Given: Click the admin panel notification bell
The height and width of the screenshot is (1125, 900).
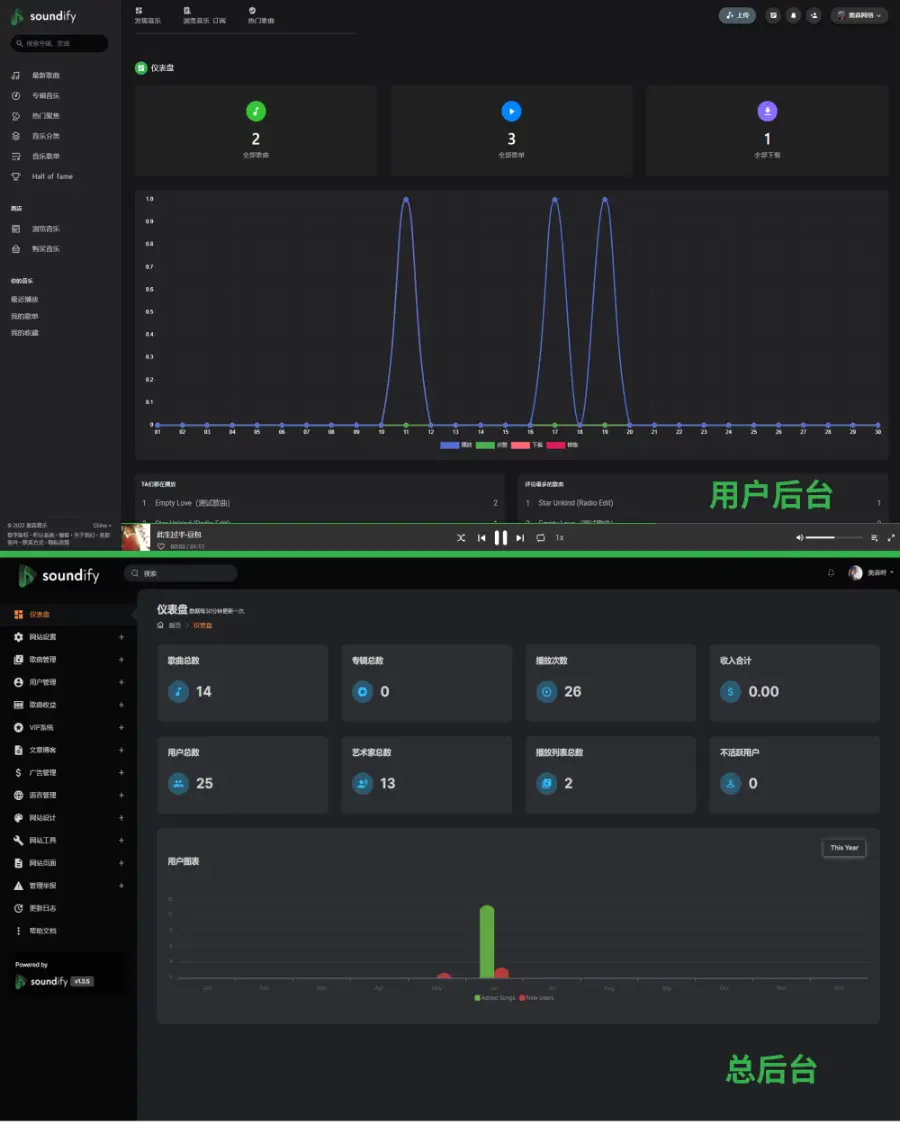Looking at the screenshot, I should pos(830,573).
